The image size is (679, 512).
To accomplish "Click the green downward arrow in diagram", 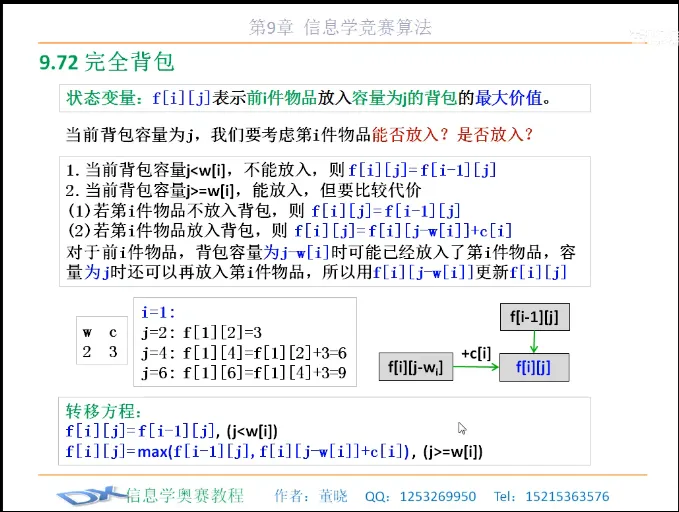I will pos(534,343).
